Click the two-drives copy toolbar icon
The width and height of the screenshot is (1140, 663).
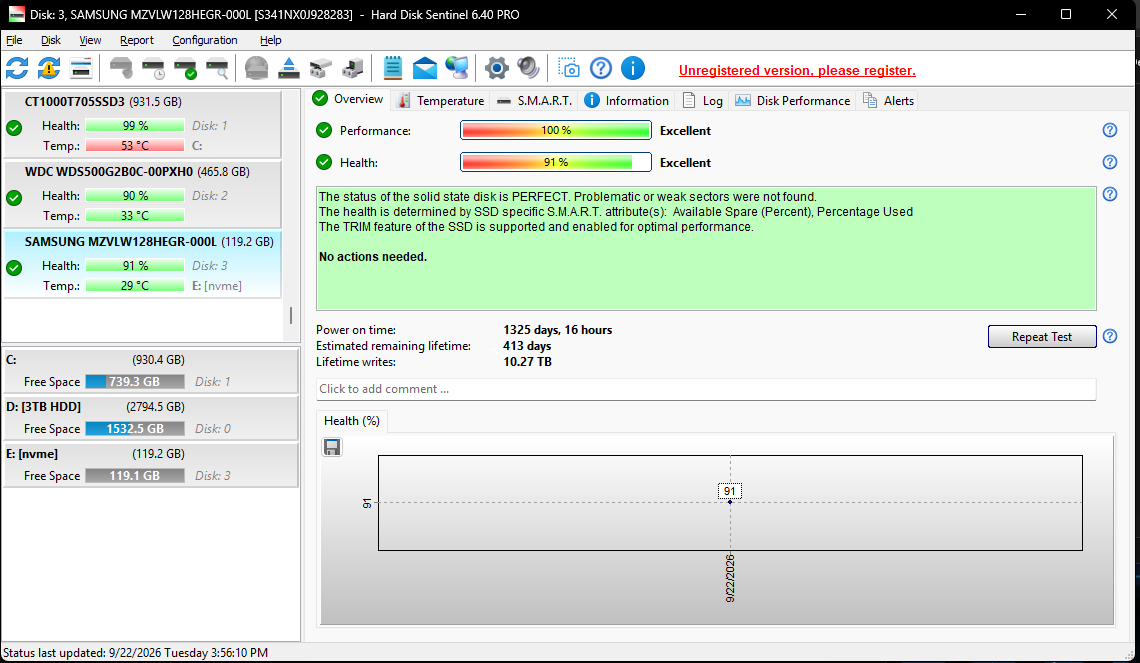pyautogui.click(x=321, y=68)
